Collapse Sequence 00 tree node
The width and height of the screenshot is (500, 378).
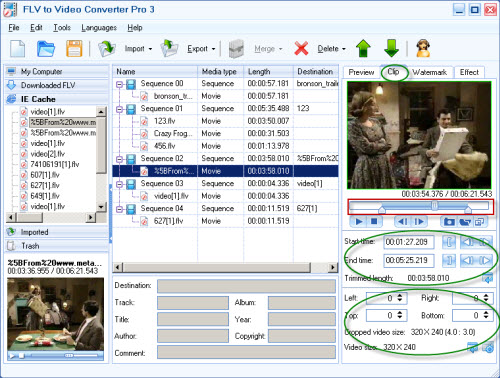(119, 84)
